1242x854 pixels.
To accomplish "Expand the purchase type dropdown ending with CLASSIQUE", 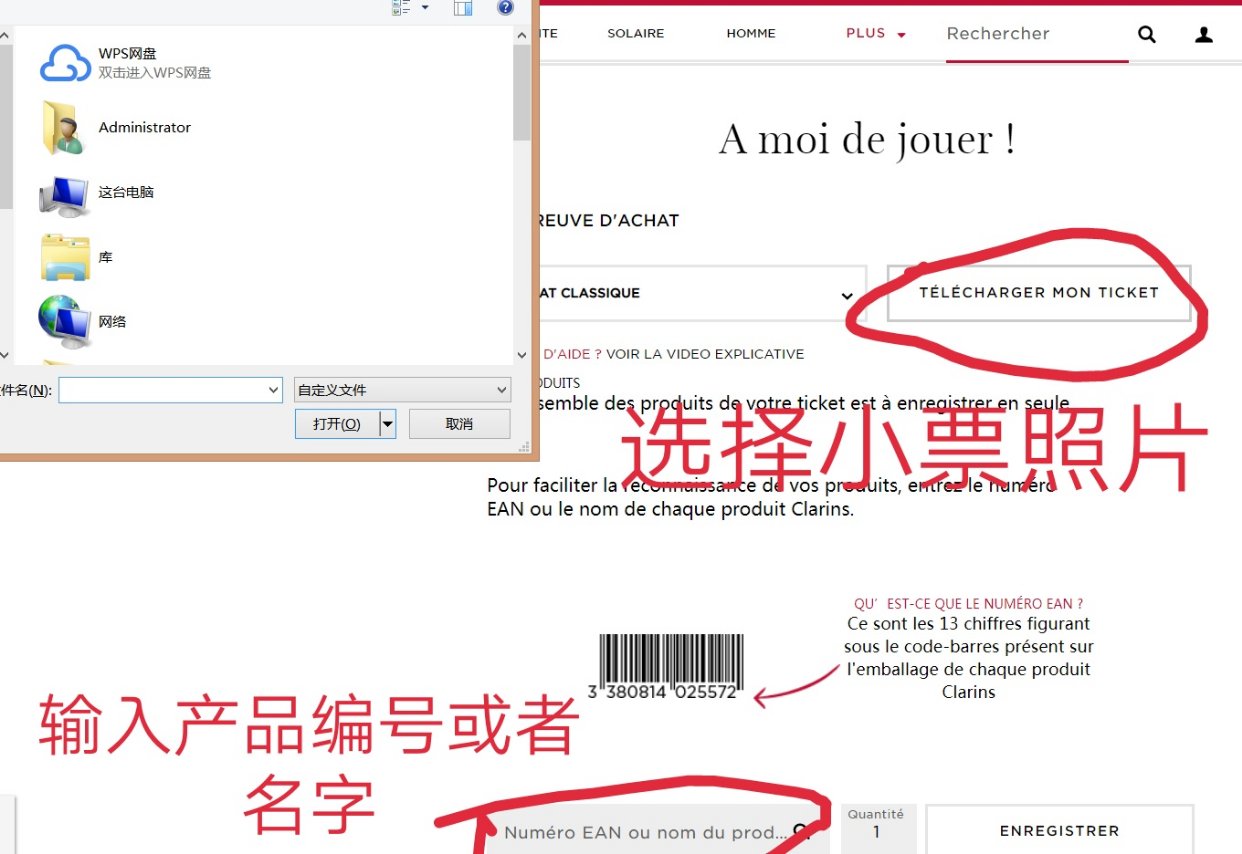I will tap(702, 294).
